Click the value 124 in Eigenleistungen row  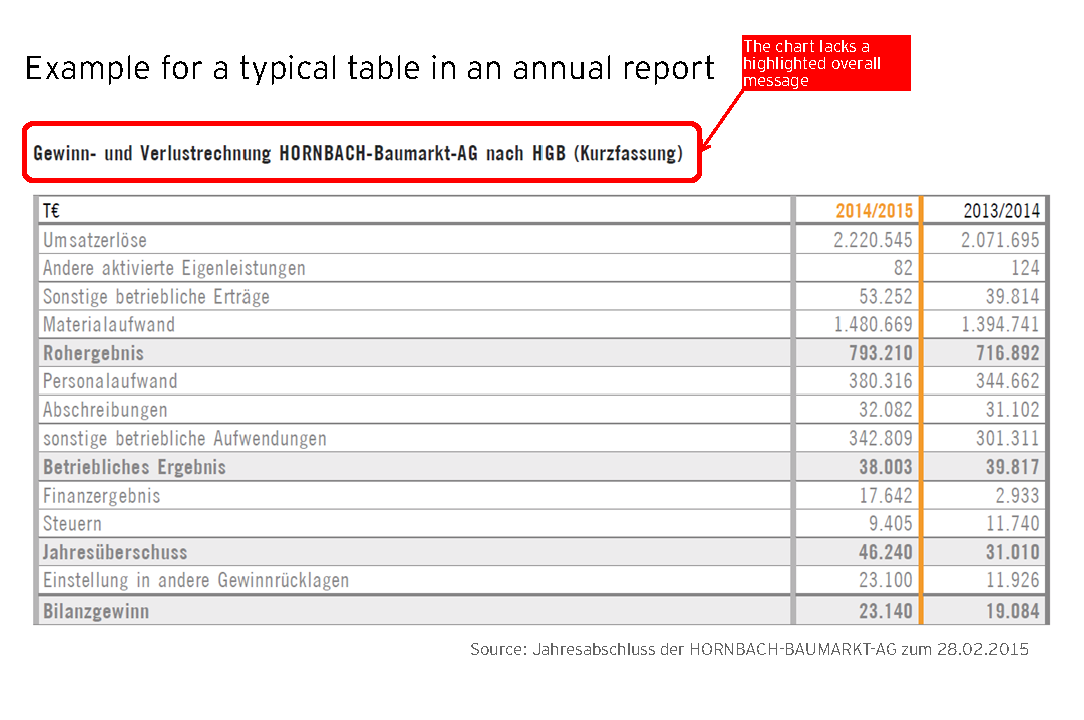tap(1025, 268)
